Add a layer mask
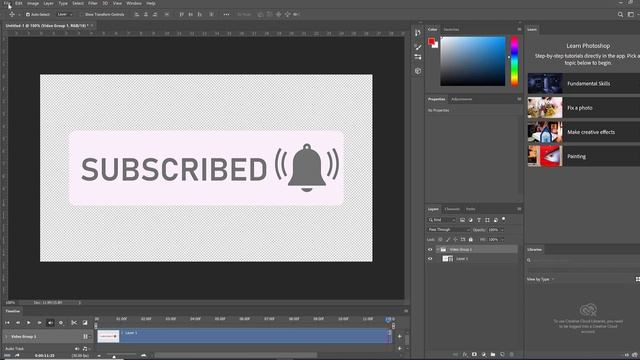 click(474, 355)
